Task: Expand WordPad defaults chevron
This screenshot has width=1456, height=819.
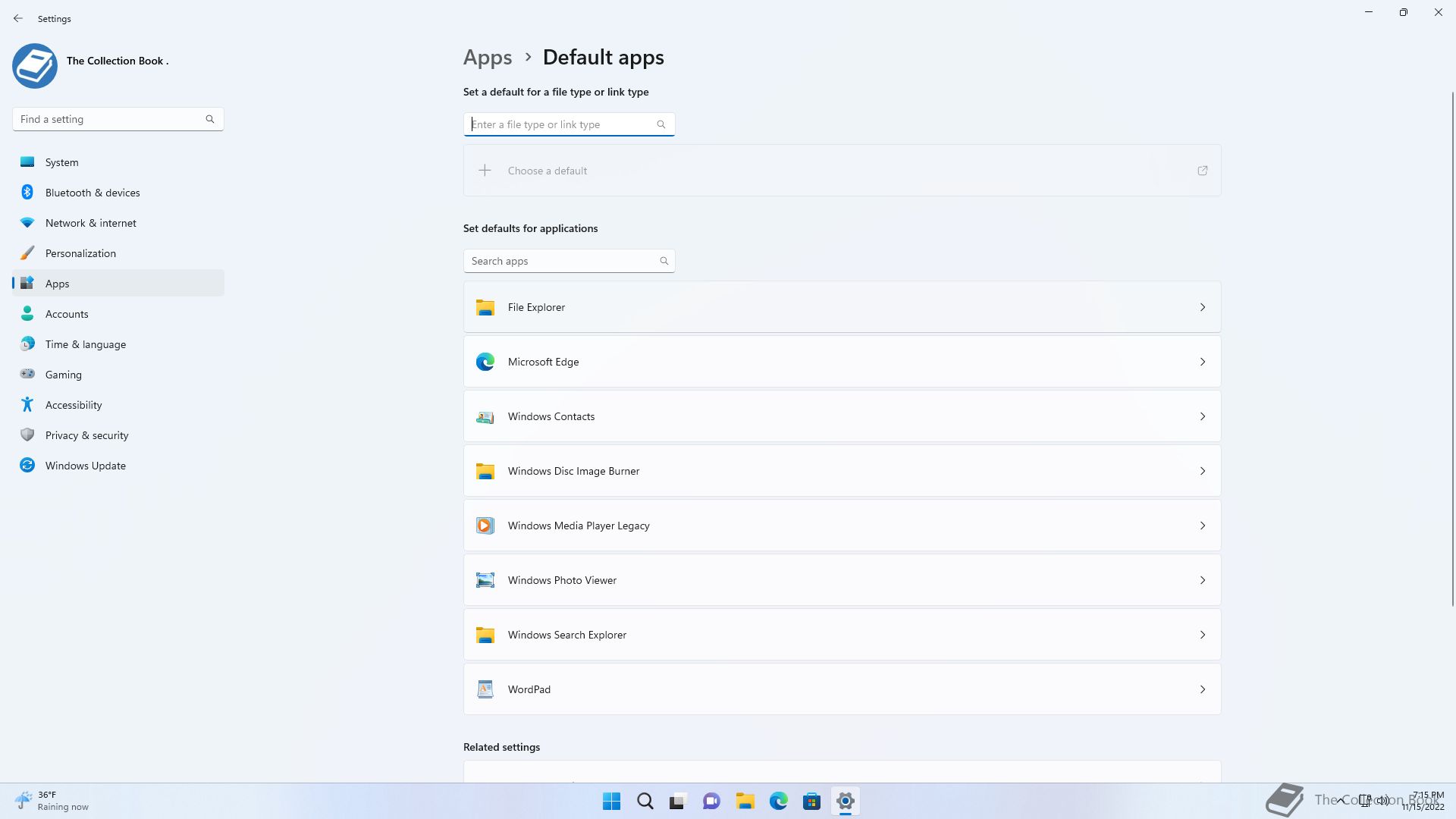Action: 1203,689
